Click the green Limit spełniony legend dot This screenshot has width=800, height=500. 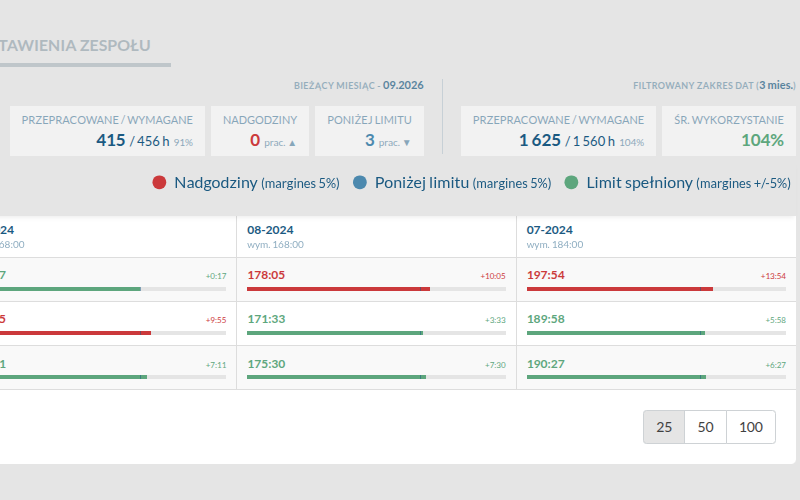coord(571,183)
